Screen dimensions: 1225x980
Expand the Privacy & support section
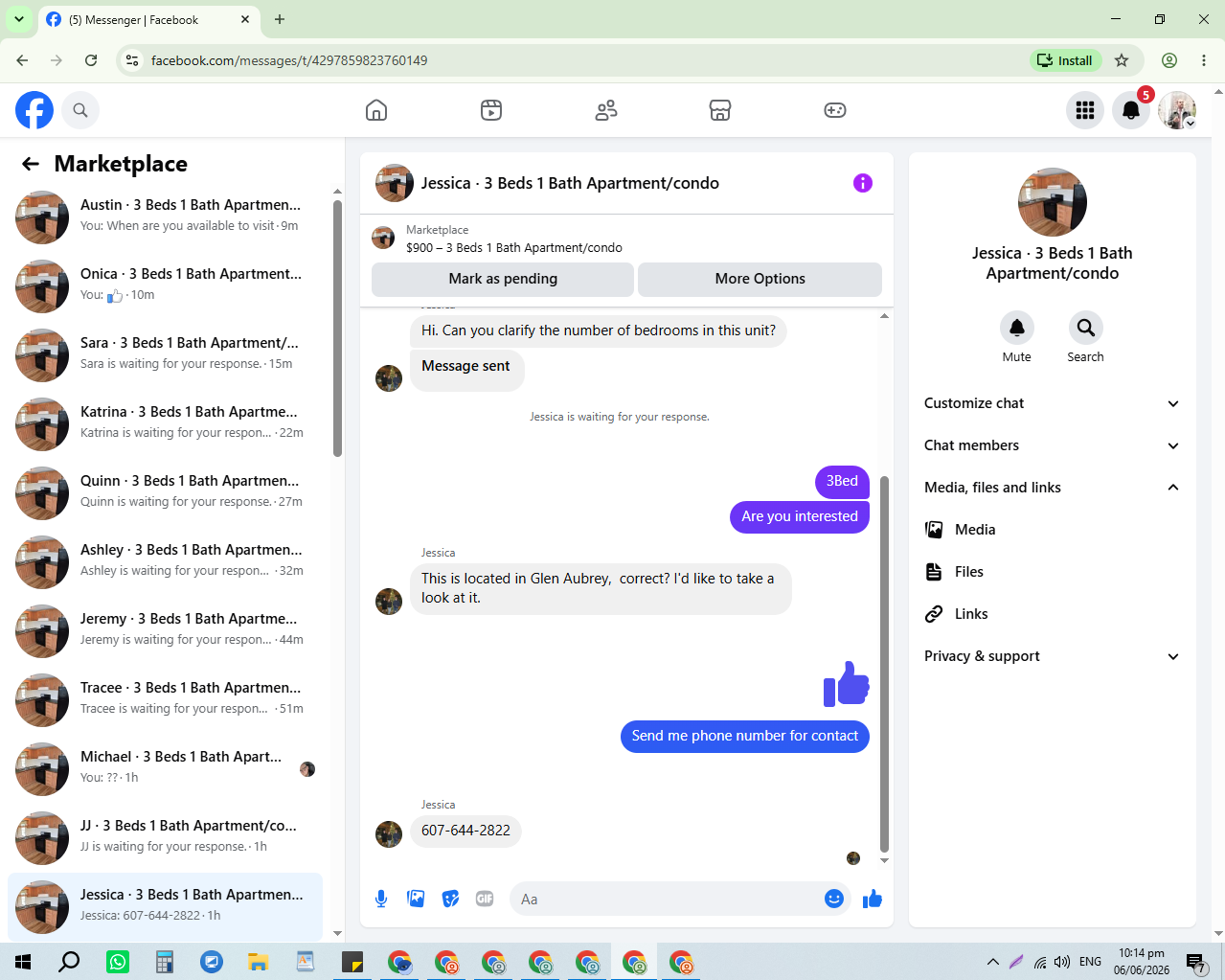(x=1052, y=656)
